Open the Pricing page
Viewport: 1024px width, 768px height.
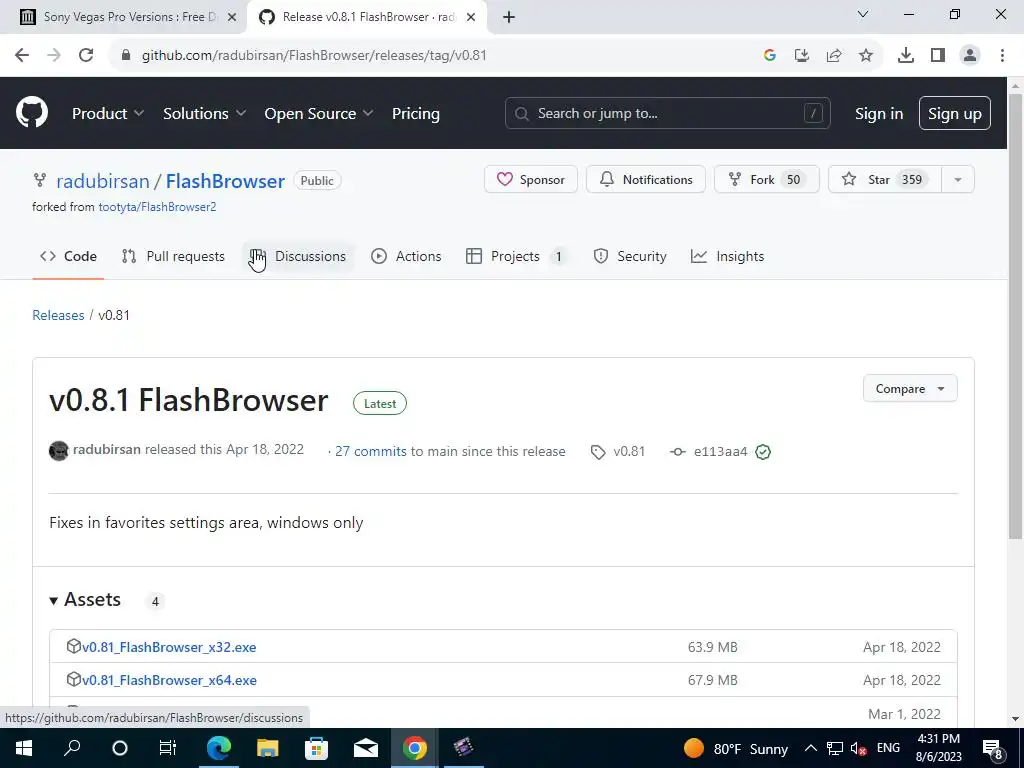tap(416, 114)
